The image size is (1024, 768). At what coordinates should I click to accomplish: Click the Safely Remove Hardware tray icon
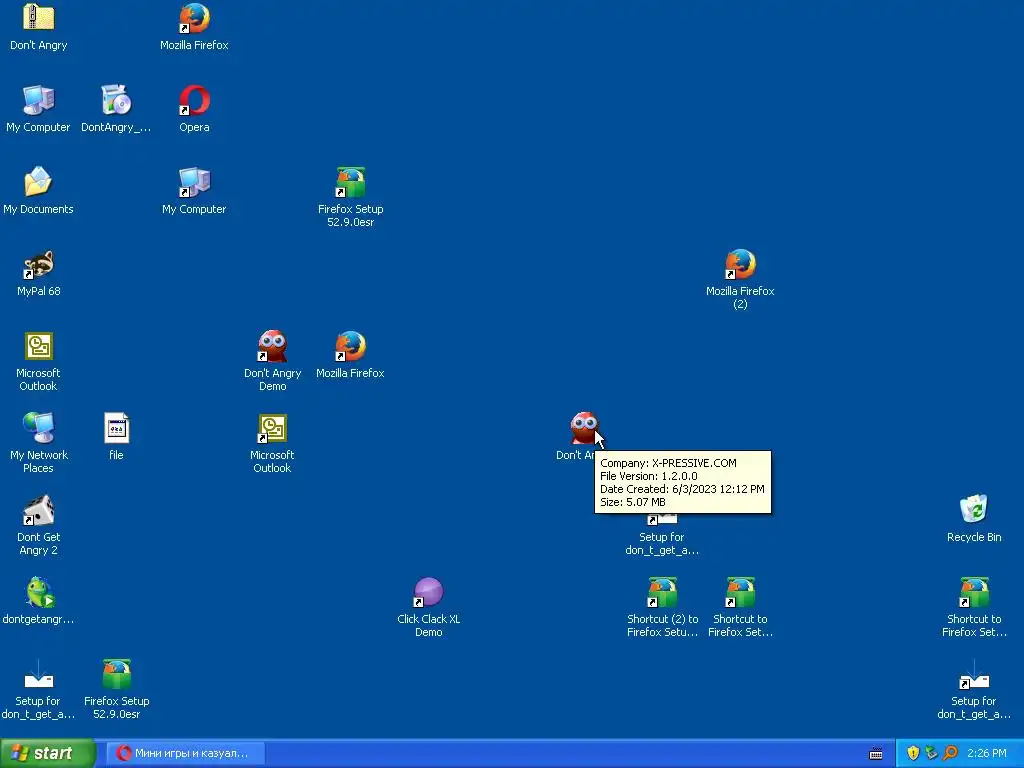tap(931, 753)
